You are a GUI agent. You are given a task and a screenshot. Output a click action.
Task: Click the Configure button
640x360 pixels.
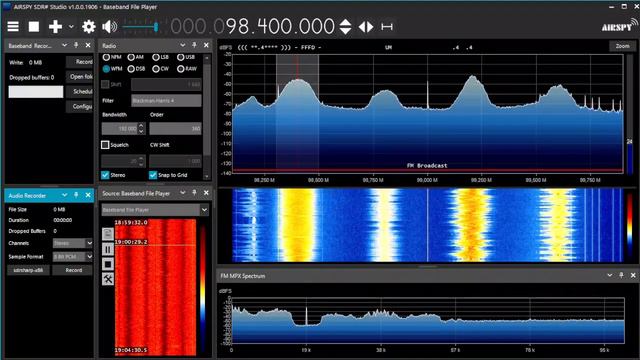[x=80, y=106]
